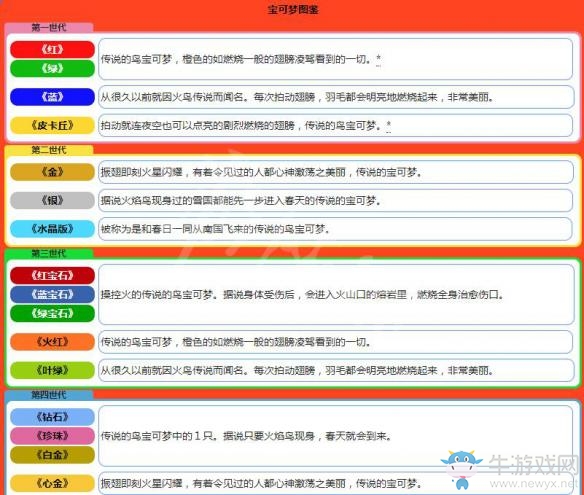
Task: Click the 《银》 version label
Action: [53, 200]
